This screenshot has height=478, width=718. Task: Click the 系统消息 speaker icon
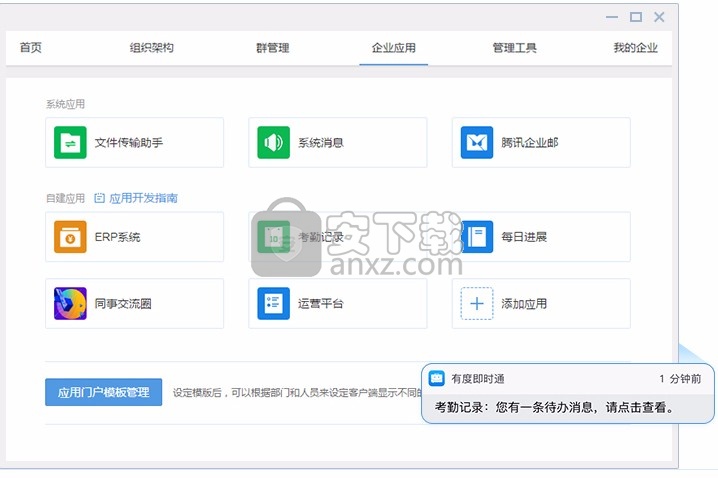click(x=273, y=142)
